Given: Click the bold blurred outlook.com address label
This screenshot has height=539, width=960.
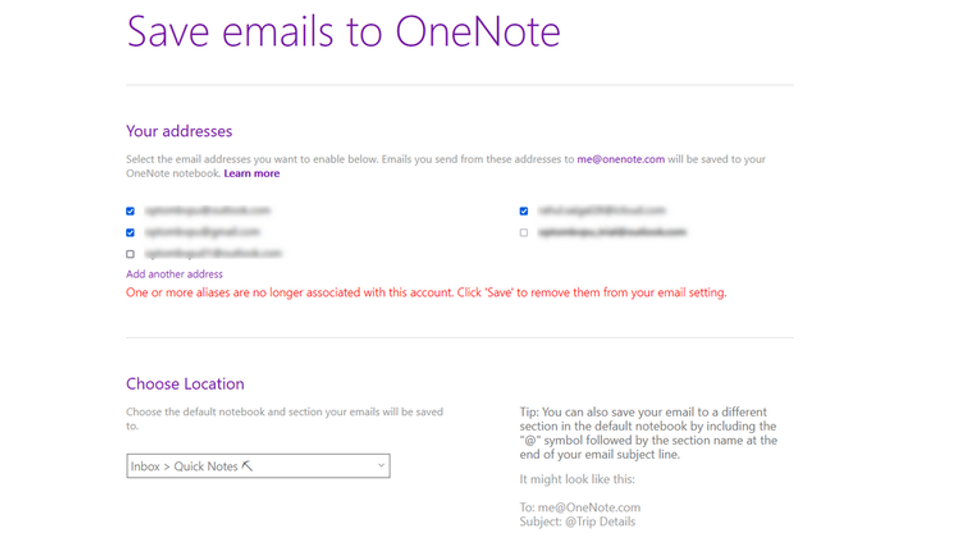Looking at the screenshot, I should (612, 232).
